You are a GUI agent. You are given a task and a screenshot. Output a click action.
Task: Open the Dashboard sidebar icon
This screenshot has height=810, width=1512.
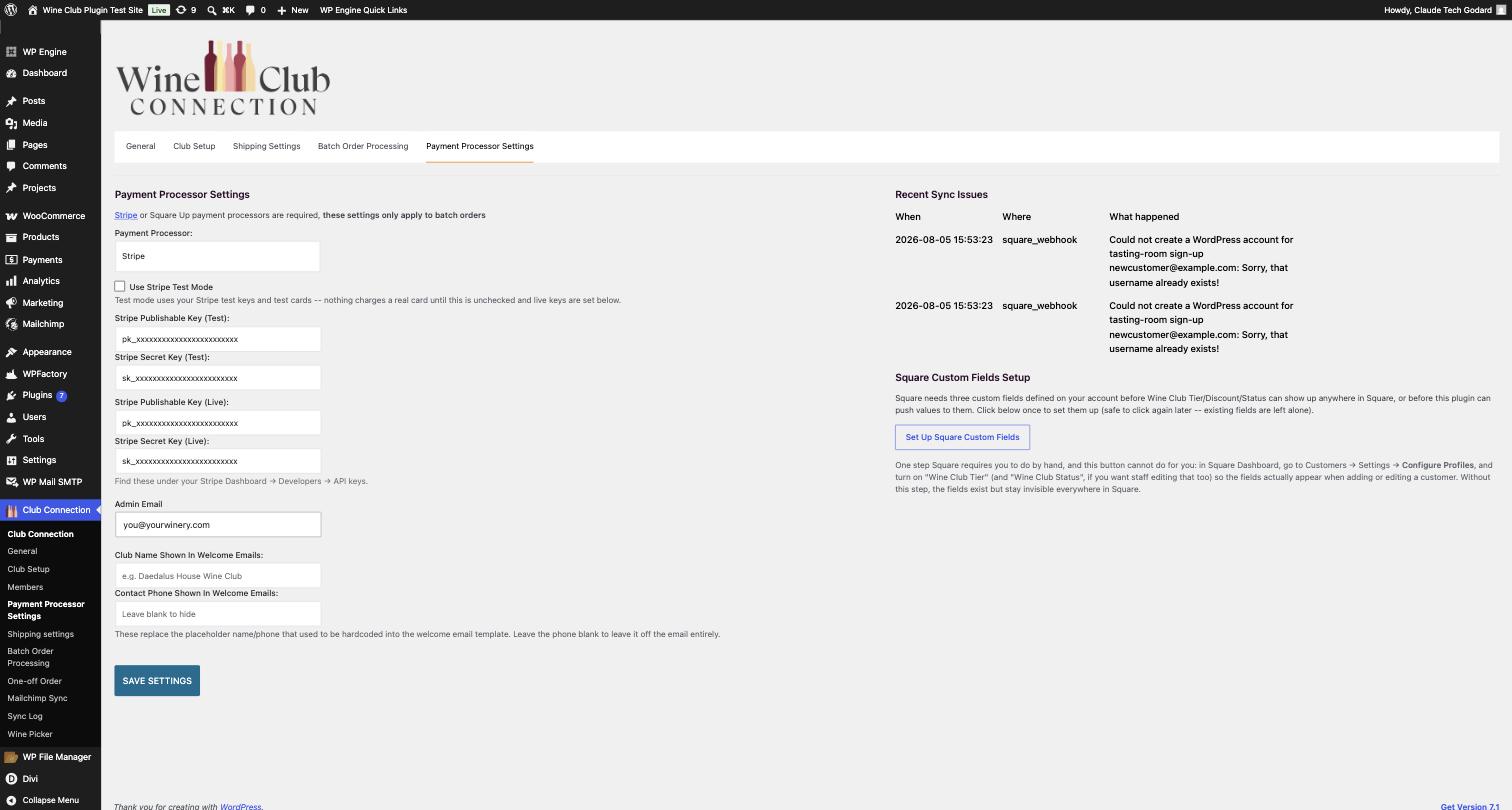[11, 73]
